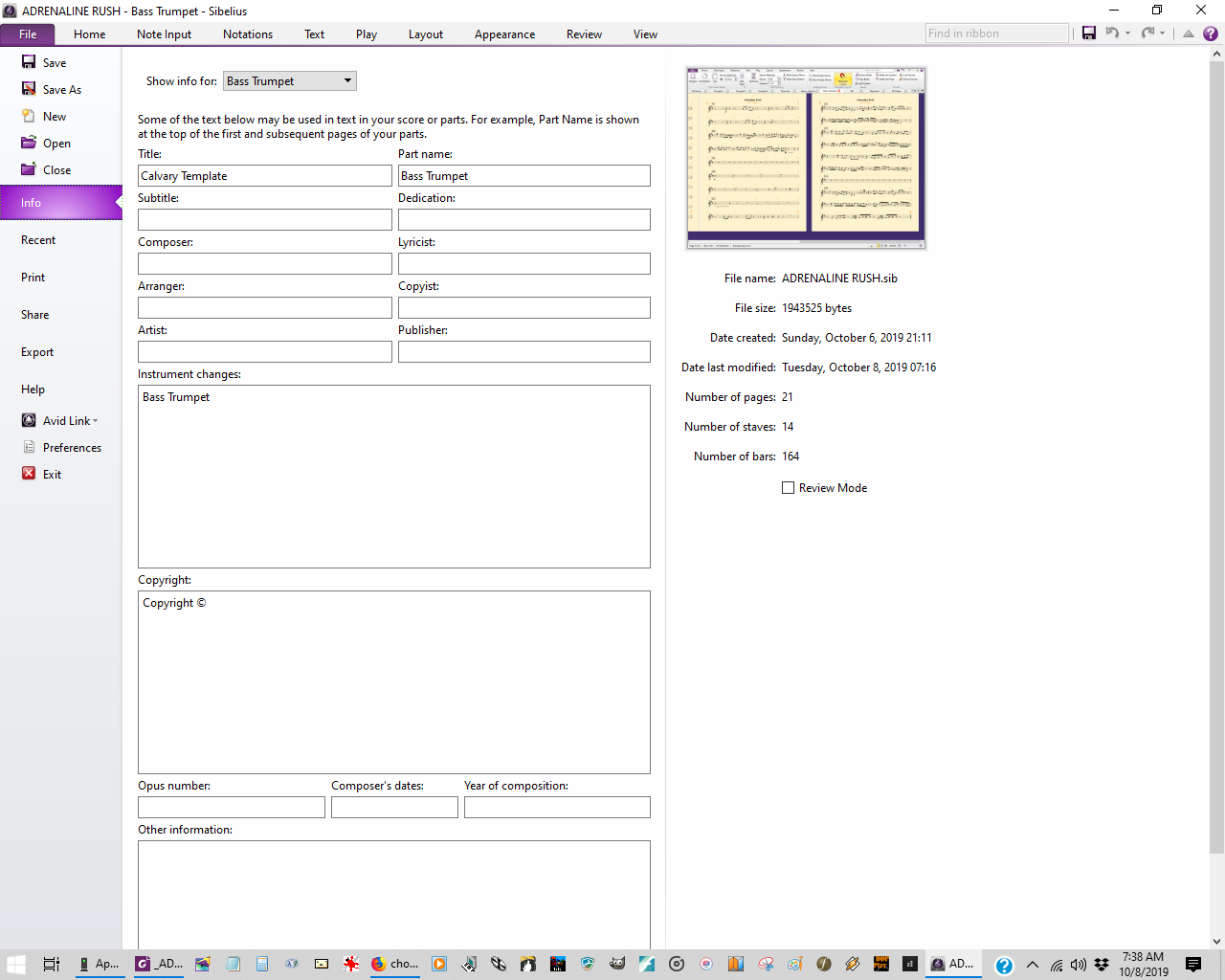This screenshot has width=1225, height=980.
Task: Click the Windows Start button
Action: [16, 964]
